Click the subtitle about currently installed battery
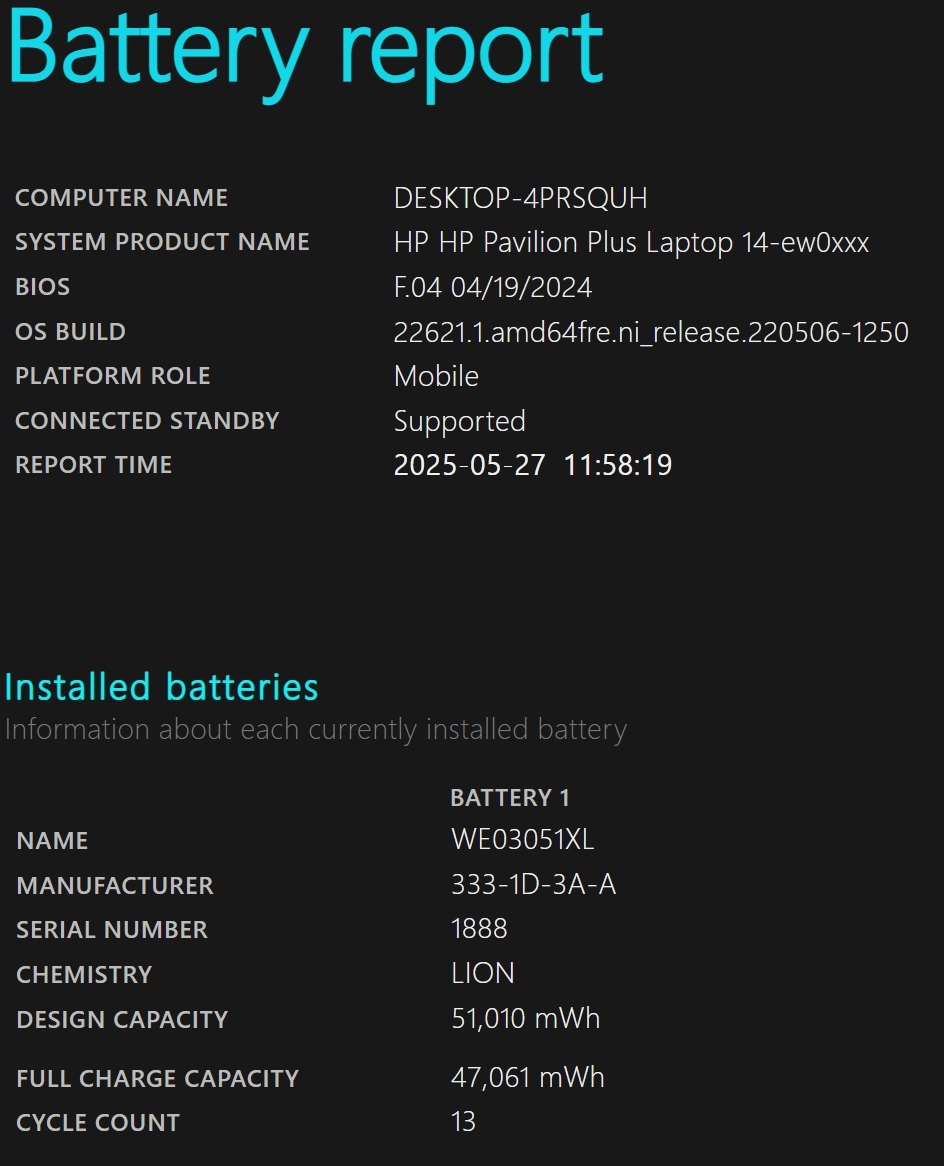The image size is (944, 1166). (315, 730)
